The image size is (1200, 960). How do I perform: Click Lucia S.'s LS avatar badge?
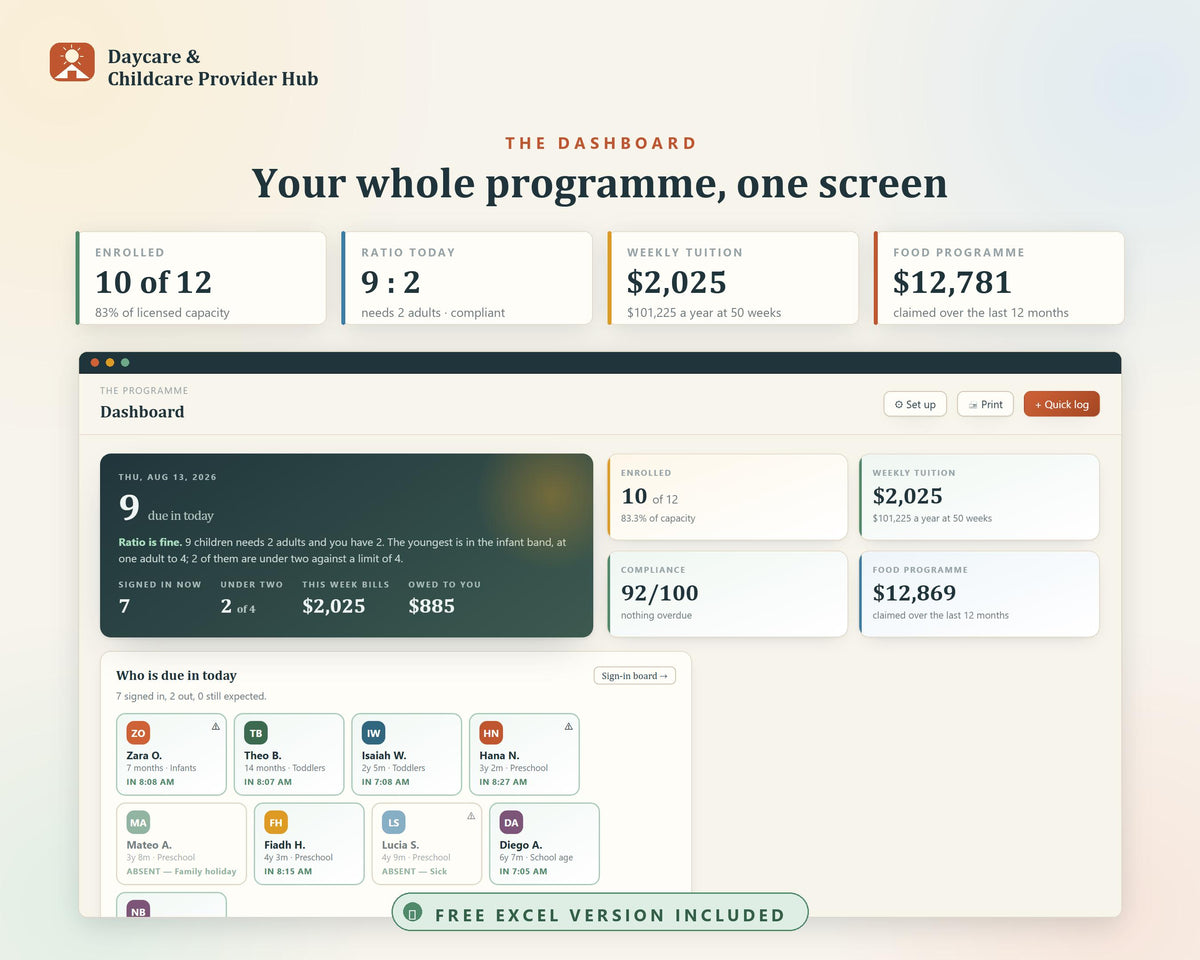tap(394, 822)
